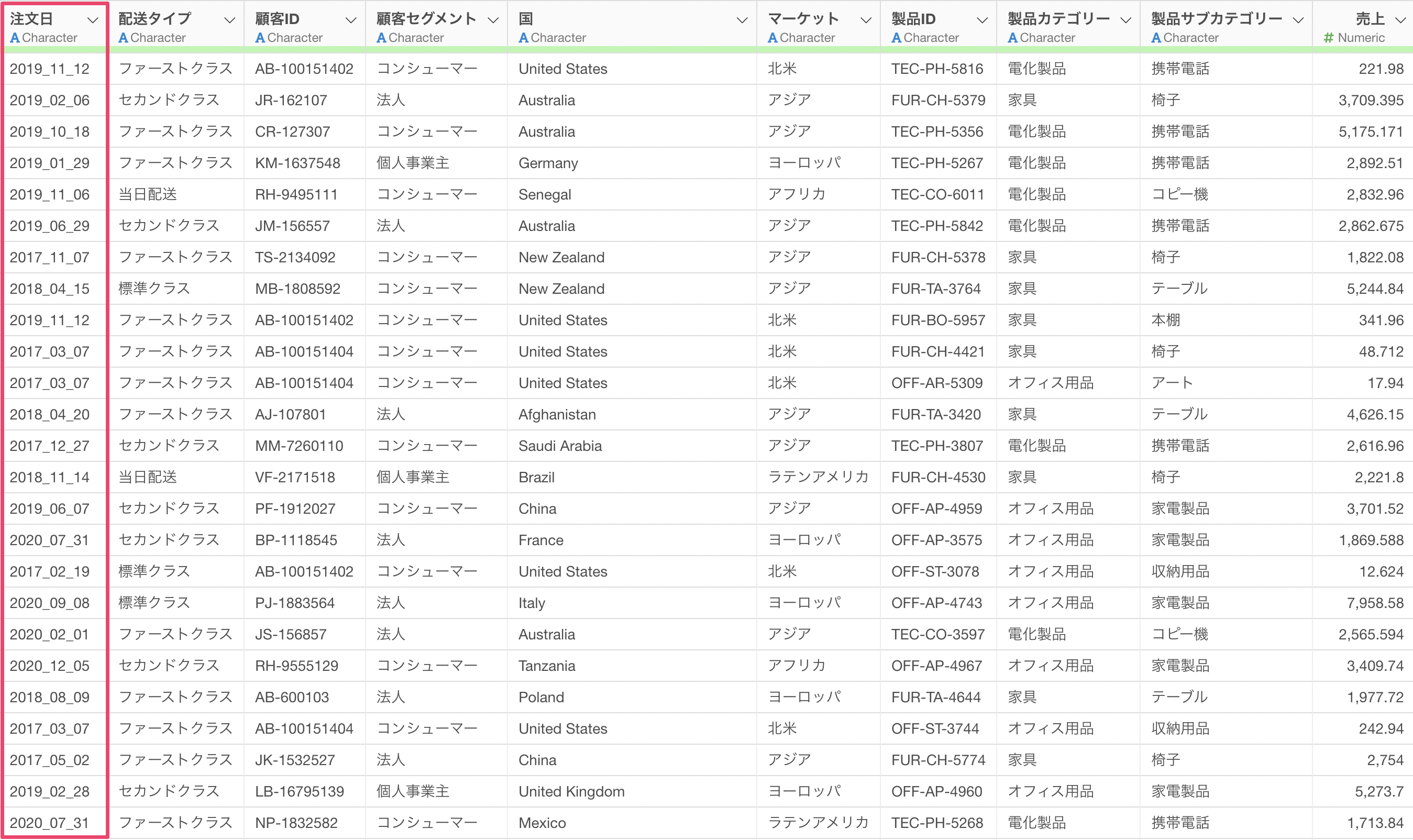1413x840 pixels.
Task: Open the 顧客セグメント column dropdown arrow
Action: coord(493,20)
